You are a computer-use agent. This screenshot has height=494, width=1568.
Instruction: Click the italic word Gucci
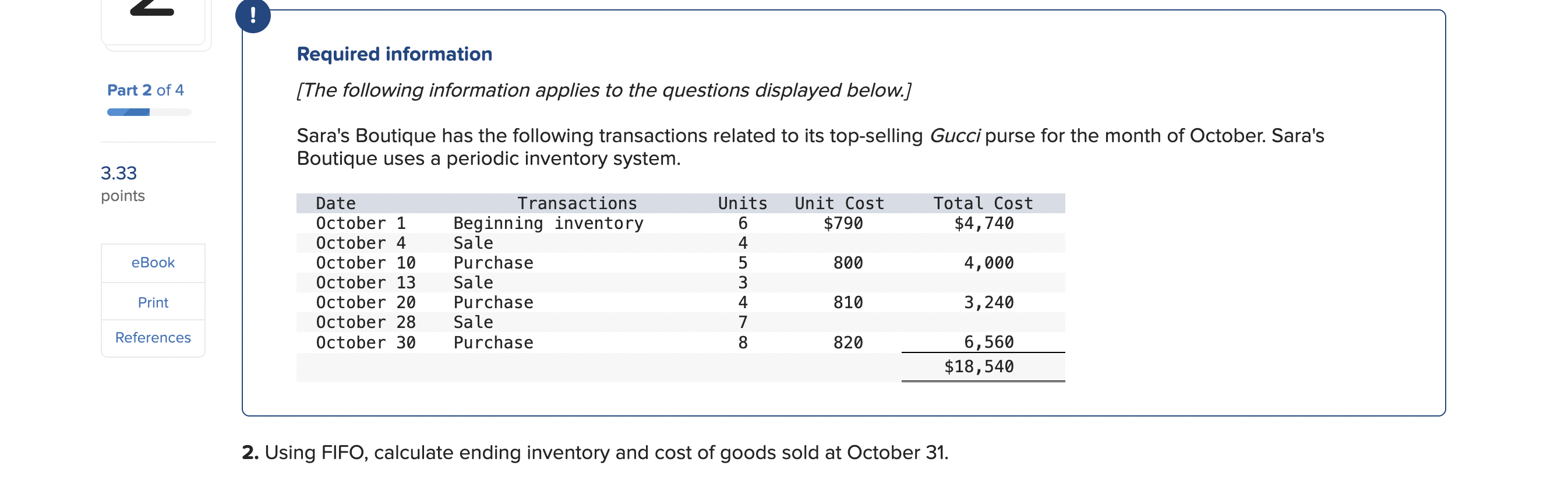[954, 136]
